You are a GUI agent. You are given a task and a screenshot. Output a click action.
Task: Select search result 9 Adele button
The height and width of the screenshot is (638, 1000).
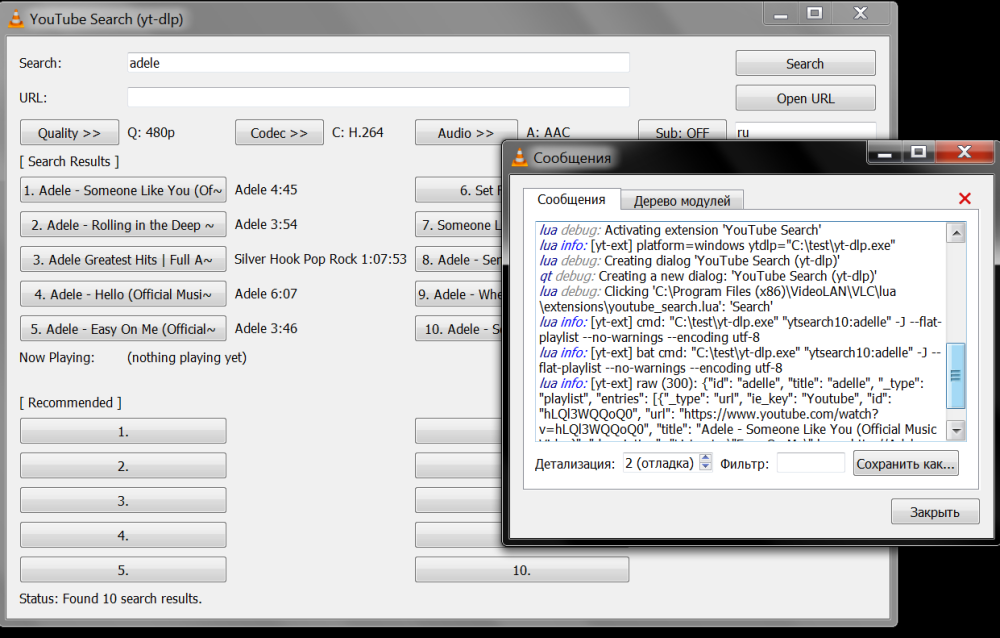click(x=459, y=294)
